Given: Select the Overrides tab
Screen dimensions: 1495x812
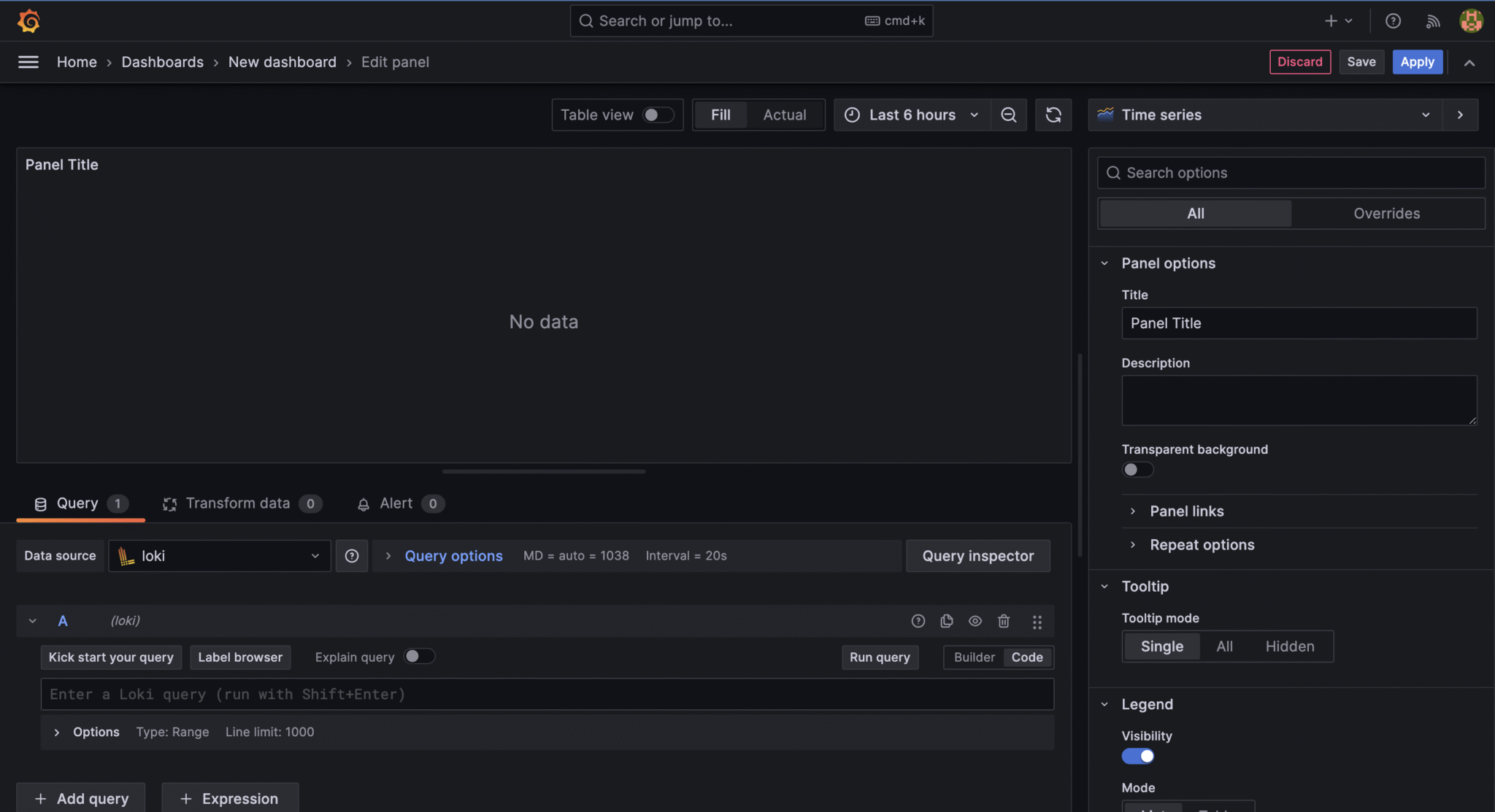Looking at the screenshot, I should click(x=1386, y=214).
